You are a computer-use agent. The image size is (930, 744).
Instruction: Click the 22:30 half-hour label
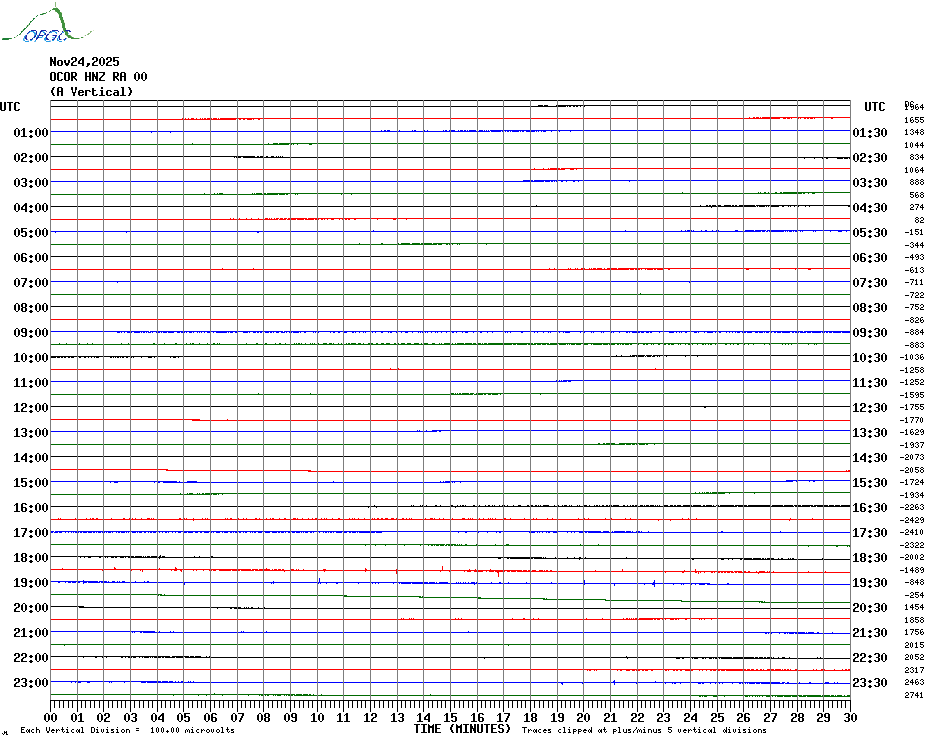click(870, 658)
